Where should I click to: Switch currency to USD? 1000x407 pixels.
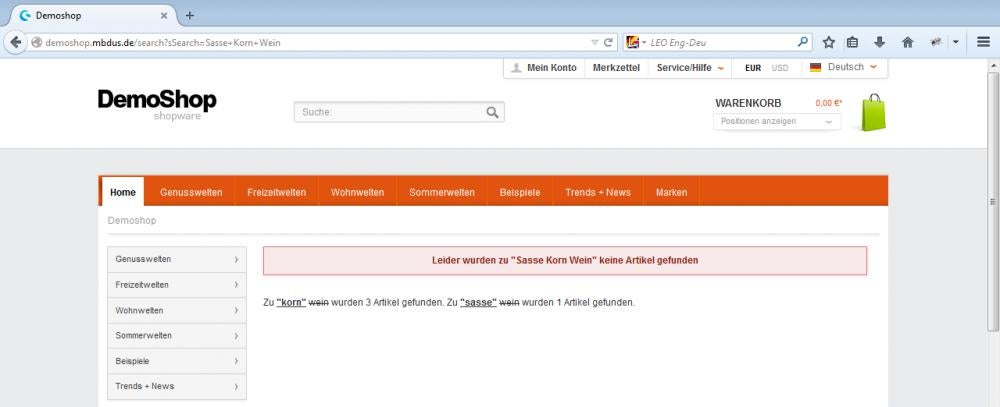pos(780,68)
